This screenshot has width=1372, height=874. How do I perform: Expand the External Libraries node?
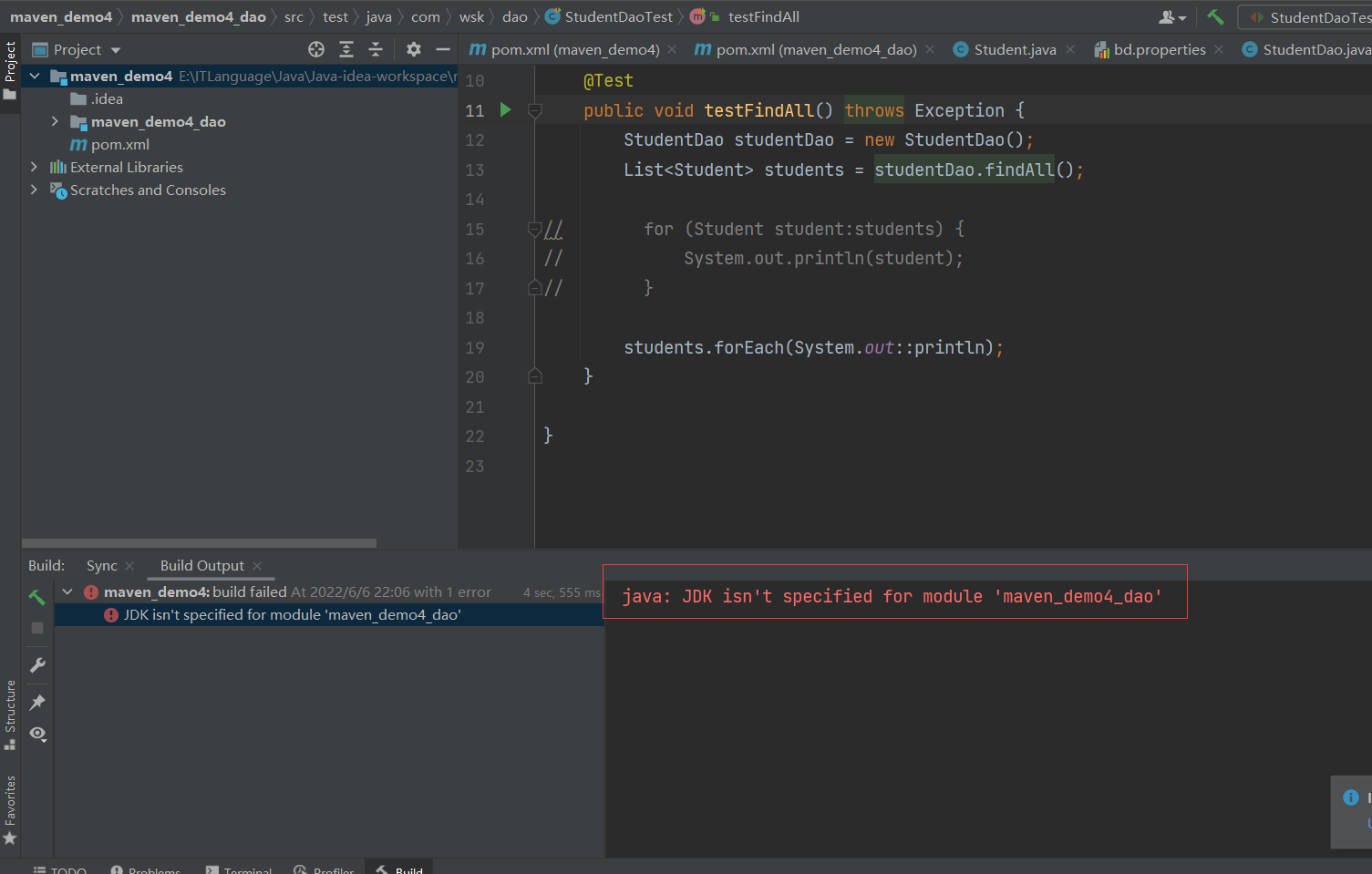tap(35, 167)
